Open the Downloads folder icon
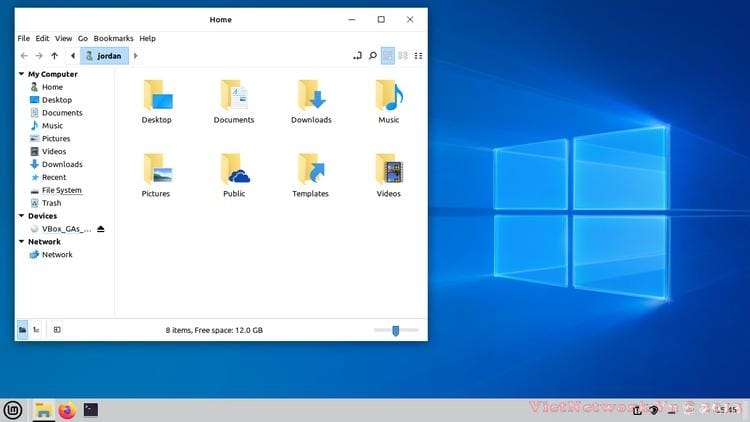This screenshot has width=750, height=422. pos(311,97)
